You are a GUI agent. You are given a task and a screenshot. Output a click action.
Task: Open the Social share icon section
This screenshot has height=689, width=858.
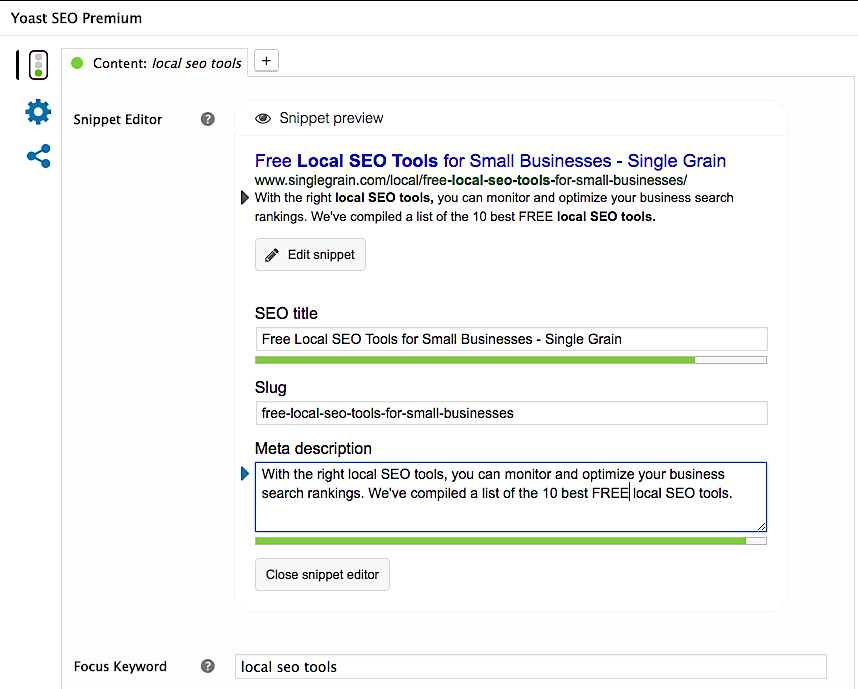point(39,156)
